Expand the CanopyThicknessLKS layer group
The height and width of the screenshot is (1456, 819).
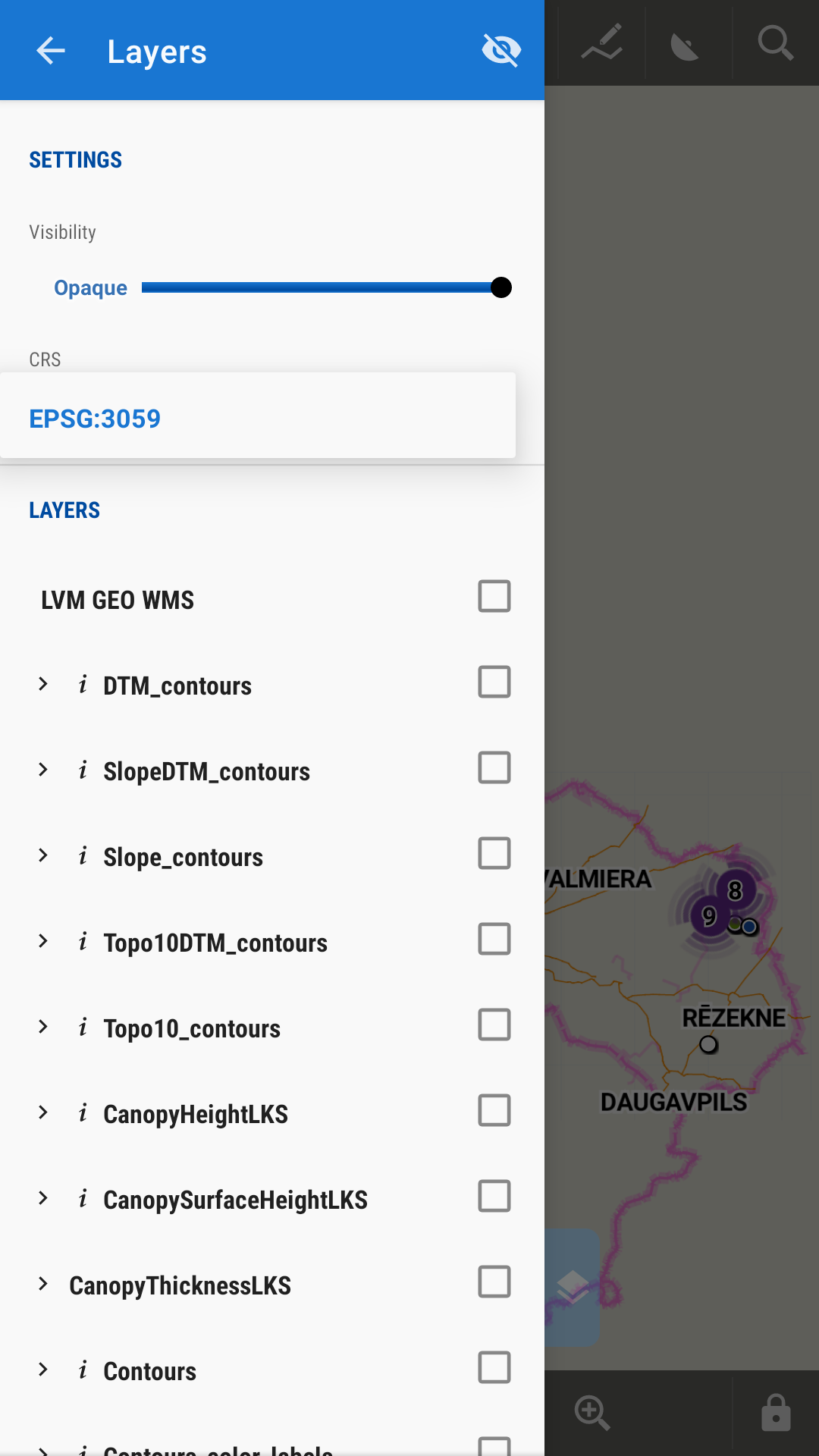(43, 1285)
